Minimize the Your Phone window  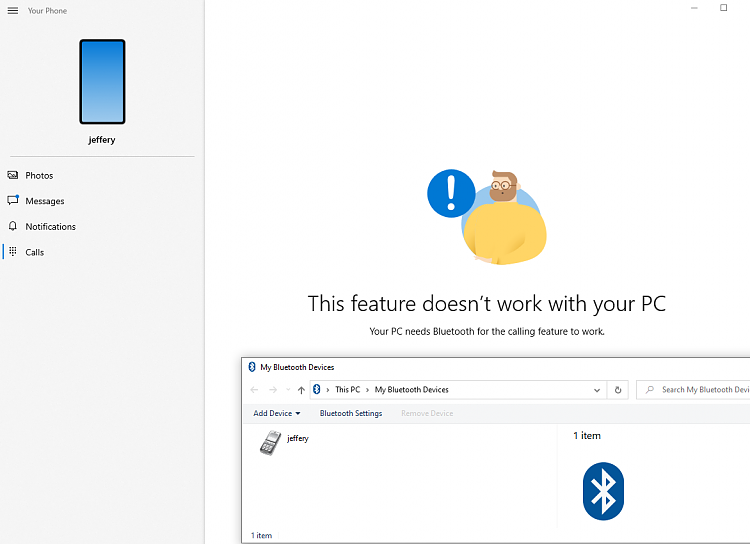694,8
